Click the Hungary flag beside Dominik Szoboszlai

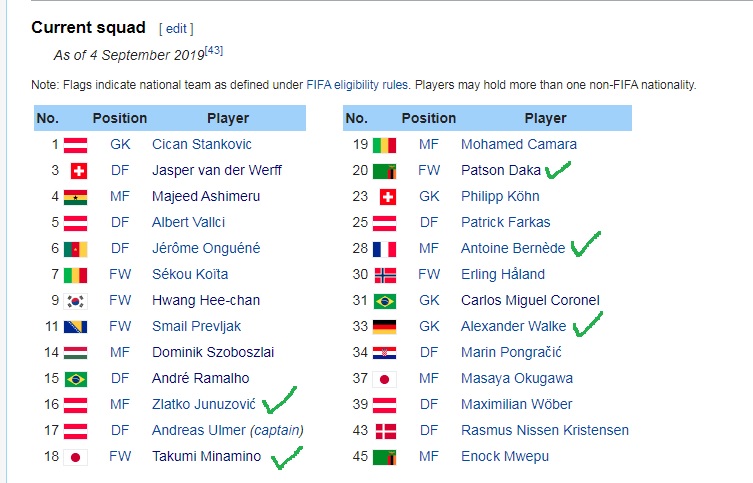click(75, 353)
